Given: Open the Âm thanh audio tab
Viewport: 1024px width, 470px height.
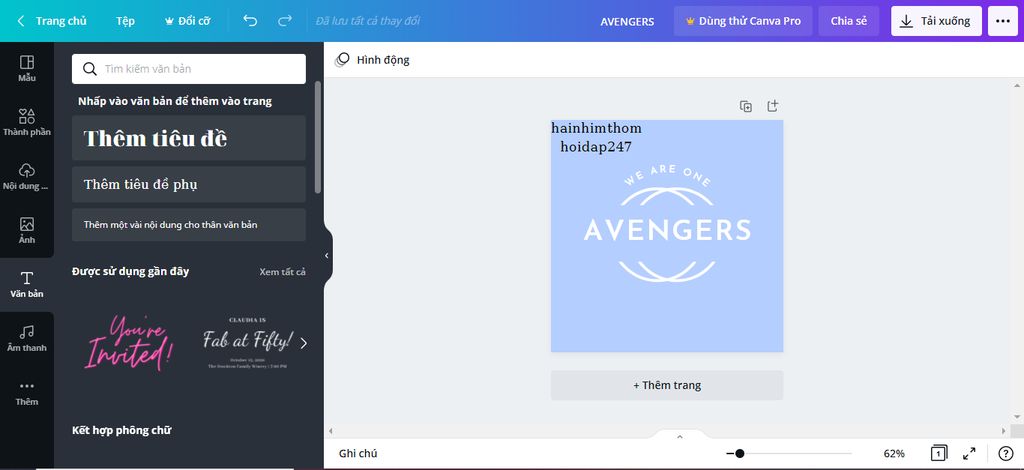Looking at the screenshot, I should (27, 339).
